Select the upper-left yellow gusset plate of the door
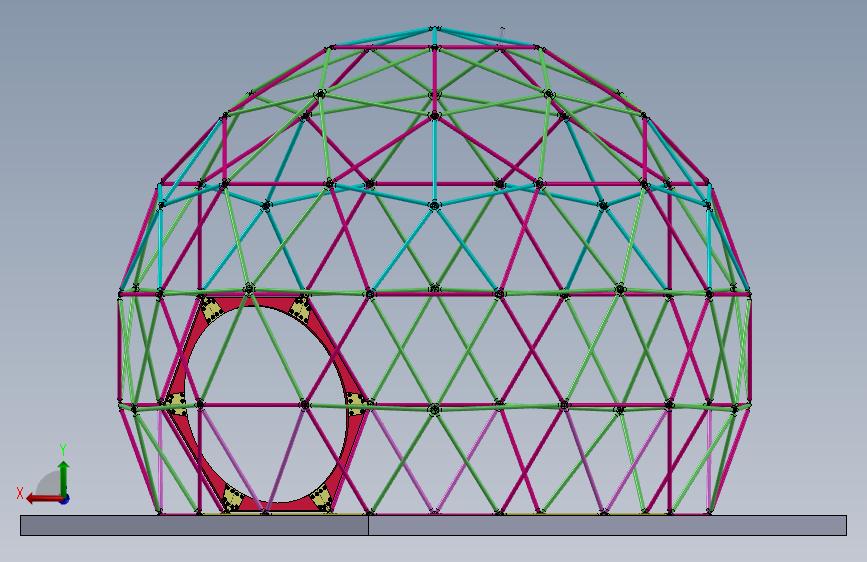 210,310
